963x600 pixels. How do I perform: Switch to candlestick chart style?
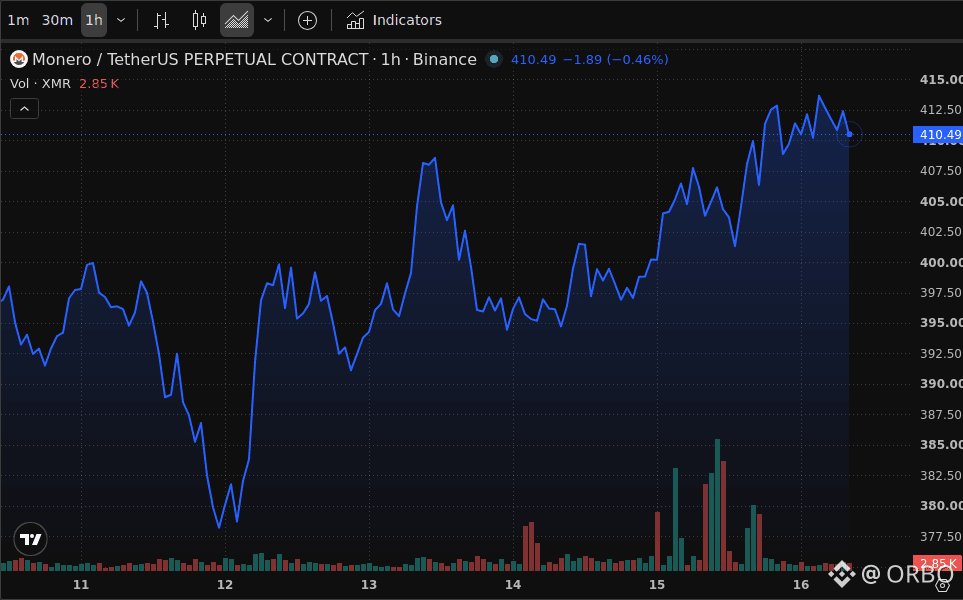[x=199, y=20]
